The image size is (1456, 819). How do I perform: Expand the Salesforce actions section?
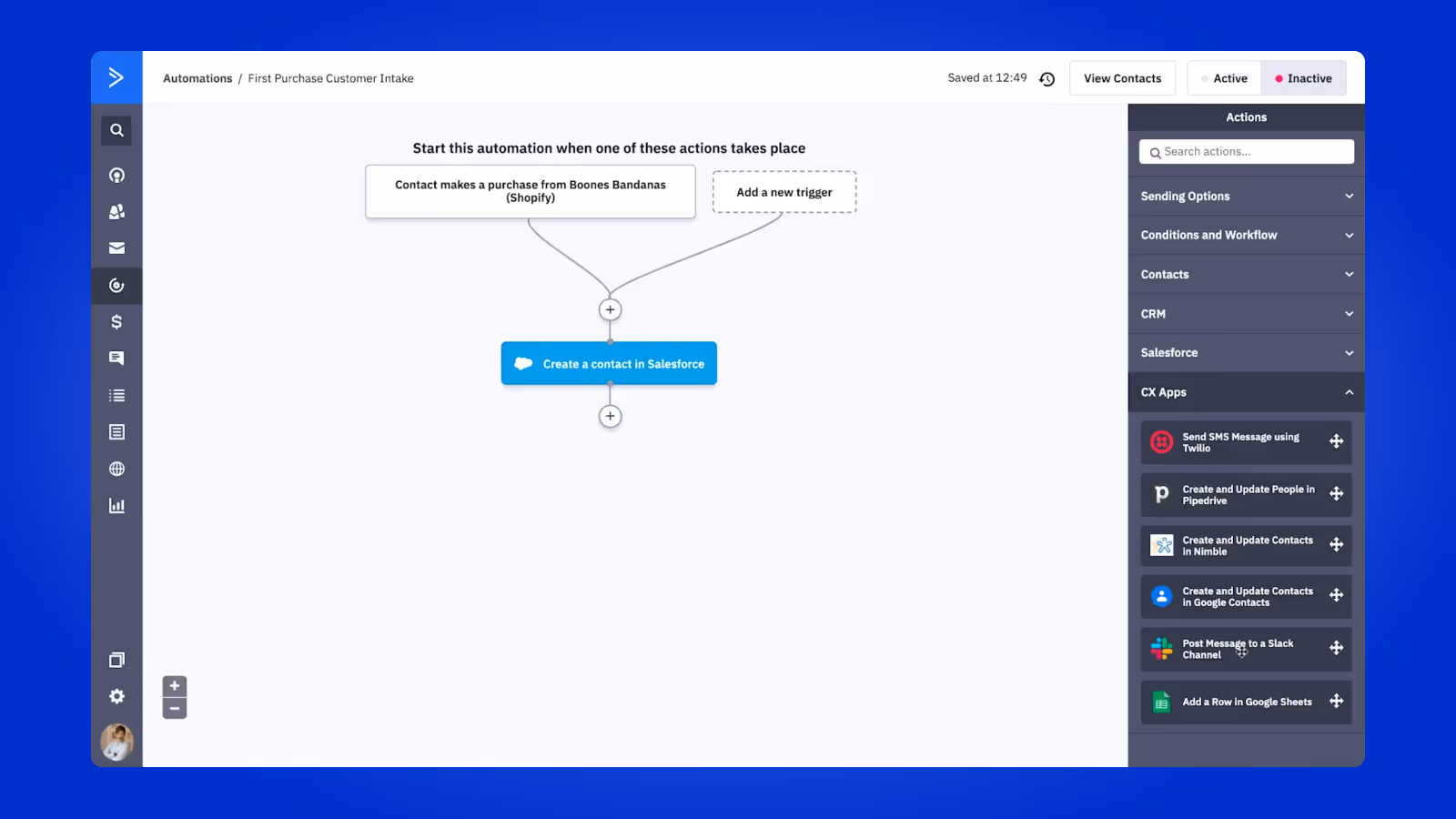pyautogui.click(x=1246, y=352)
